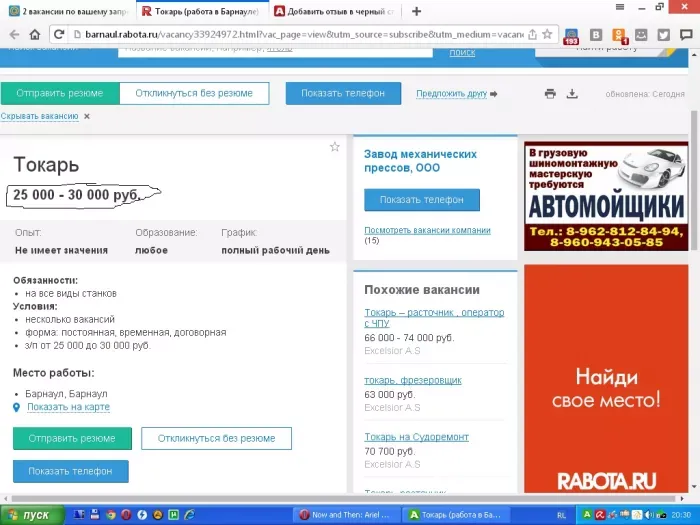Bookmark the page with the address bar star
Viewport: 700px width, 525px height.
547,34
